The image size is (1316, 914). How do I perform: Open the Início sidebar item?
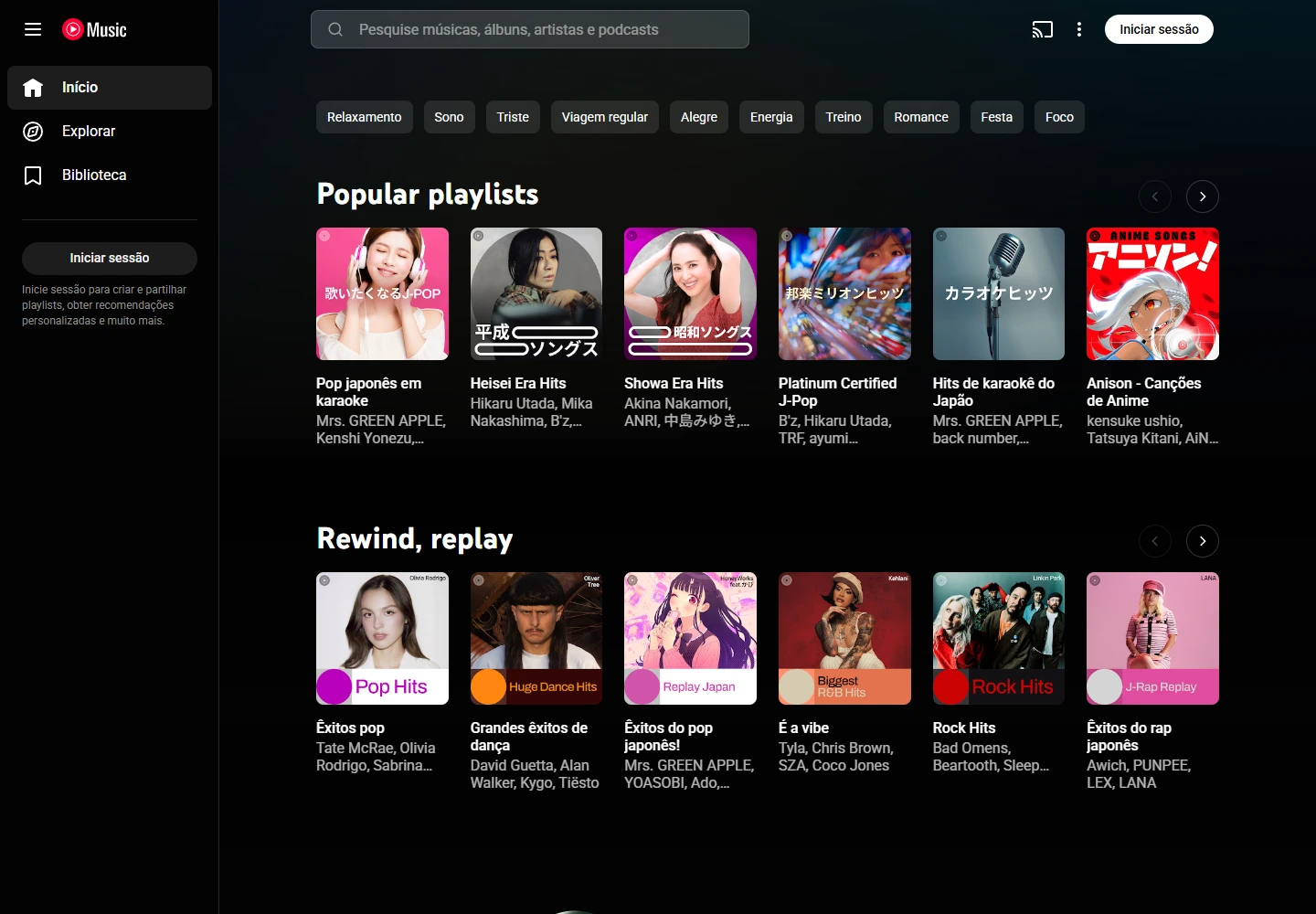point(110,88)
